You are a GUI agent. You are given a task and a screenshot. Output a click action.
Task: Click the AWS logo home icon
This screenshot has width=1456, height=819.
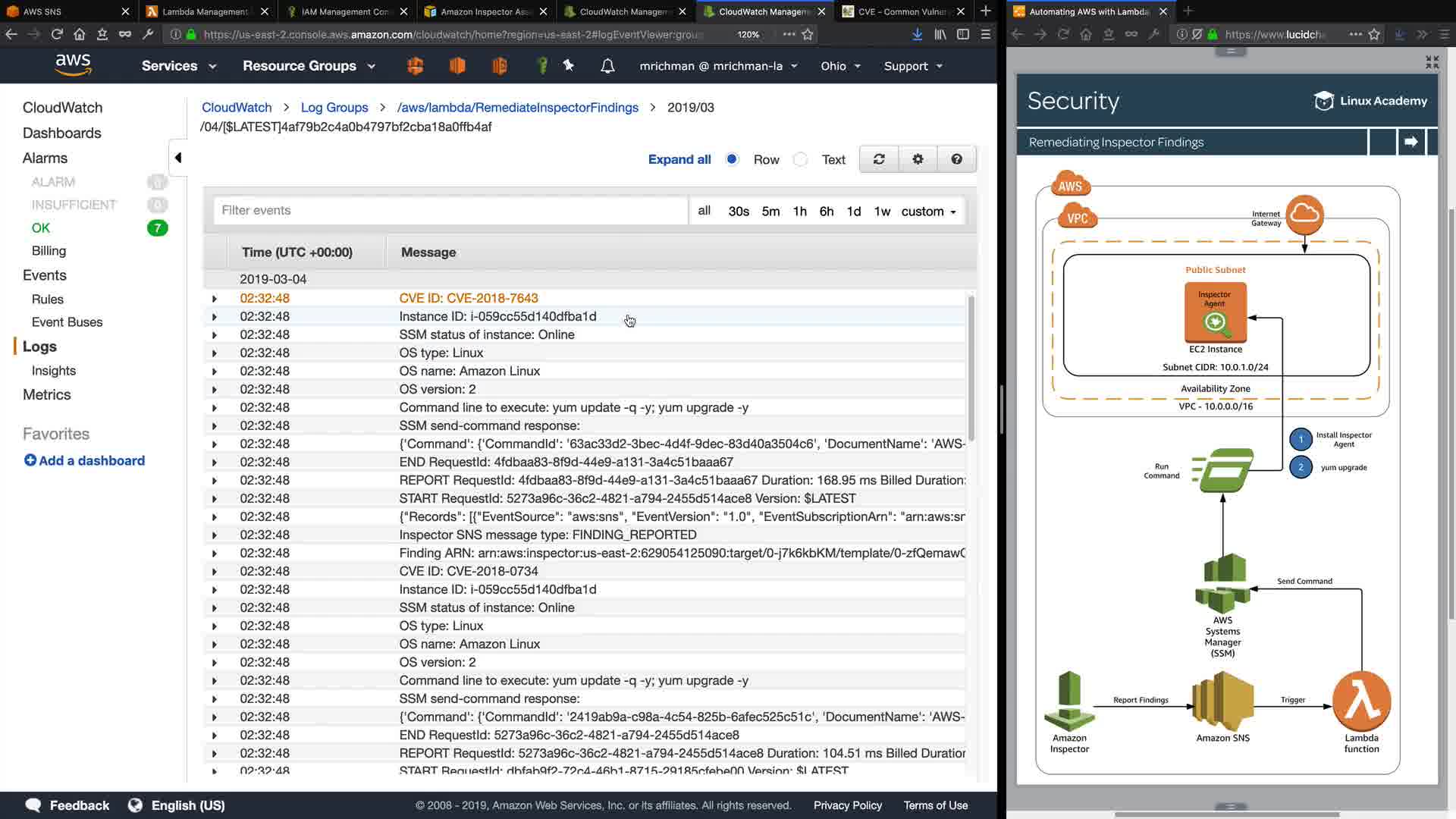74,65
